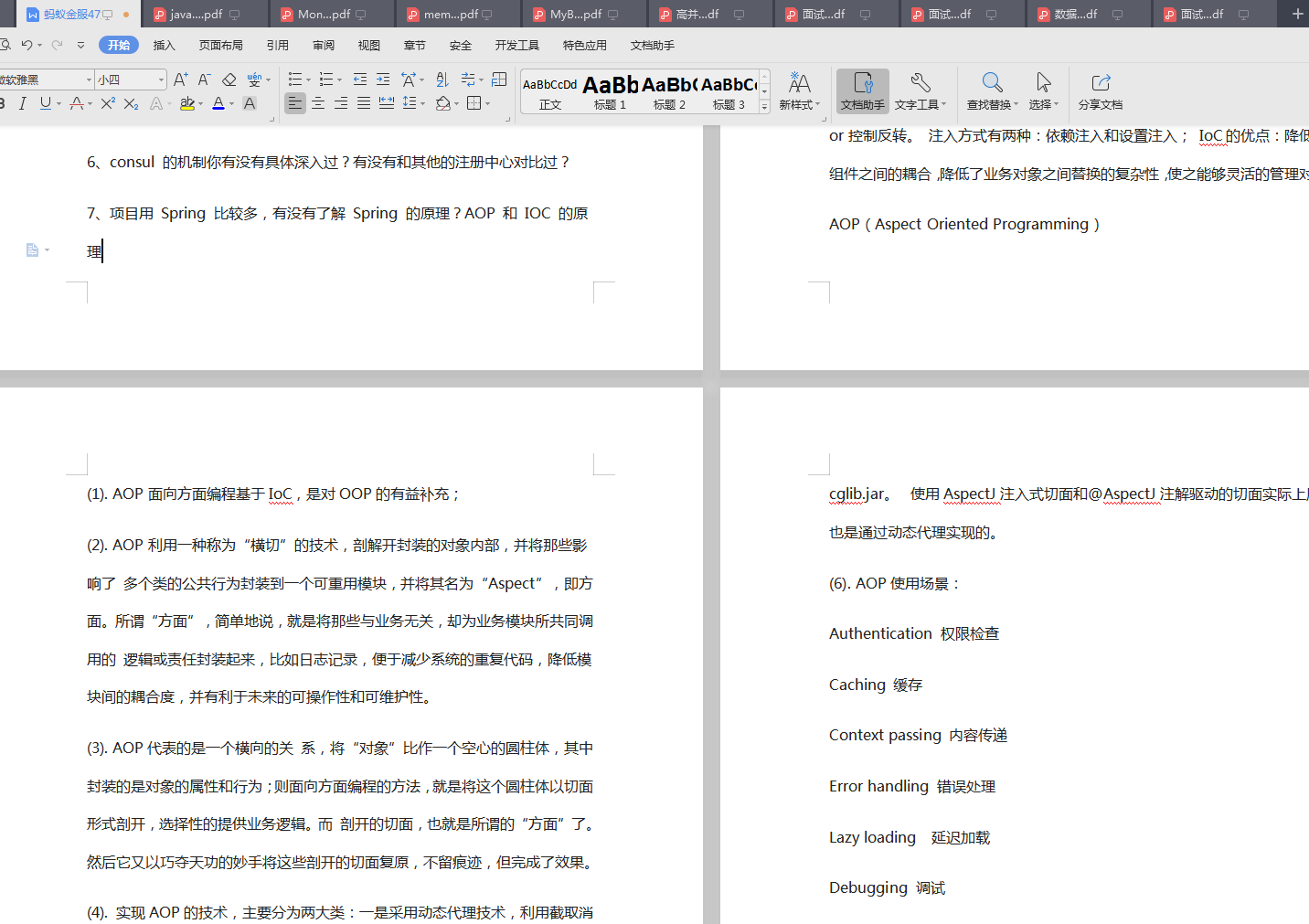
Task: Open the 分享文档 share document tool
Action: [x=1101, y=92]
